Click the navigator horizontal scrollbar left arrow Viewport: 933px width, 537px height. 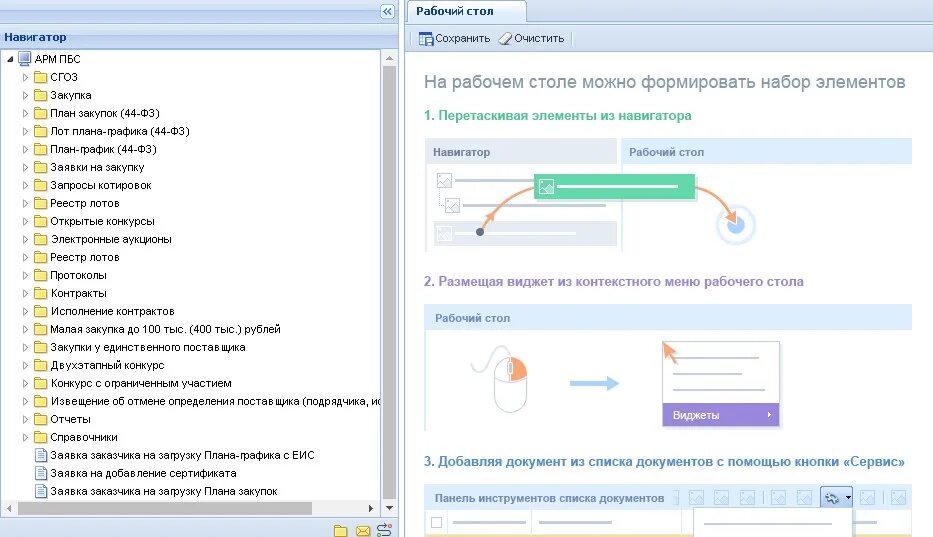point(9,508)
